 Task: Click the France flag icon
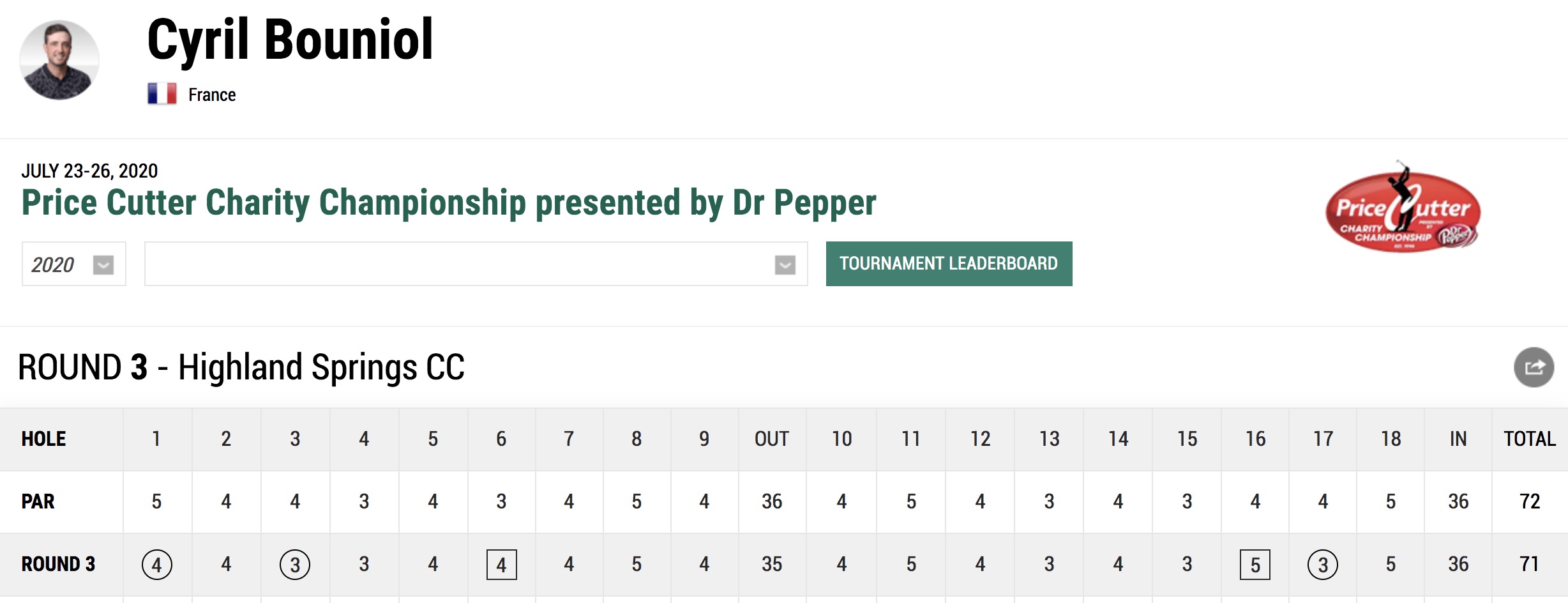point(162,94)
